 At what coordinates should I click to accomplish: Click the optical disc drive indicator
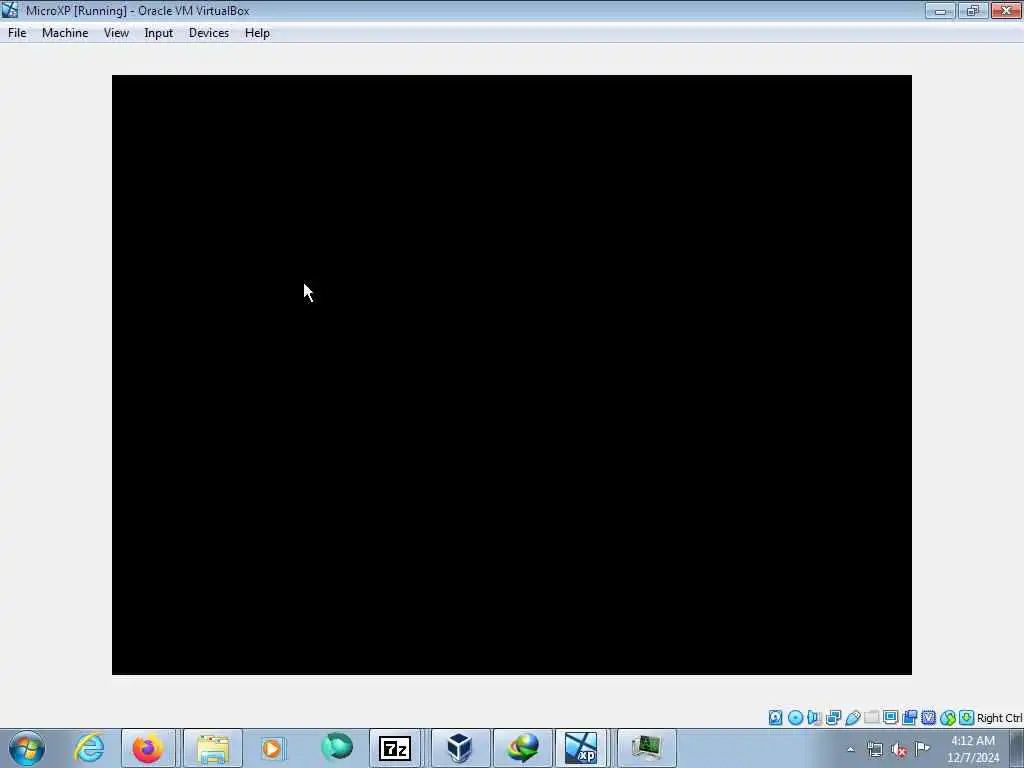(795, 718)
